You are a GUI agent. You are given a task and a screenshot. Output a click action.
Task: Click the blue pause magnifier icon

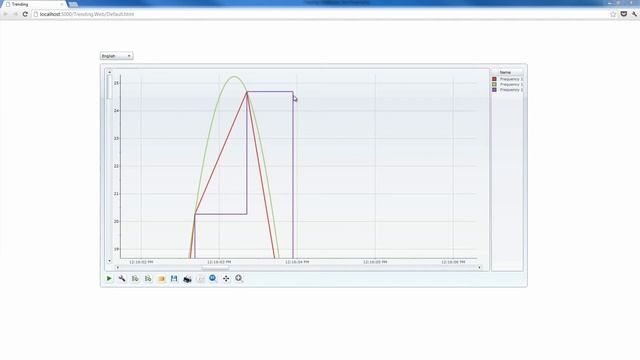pyautogui.click(x=213, y=278)
